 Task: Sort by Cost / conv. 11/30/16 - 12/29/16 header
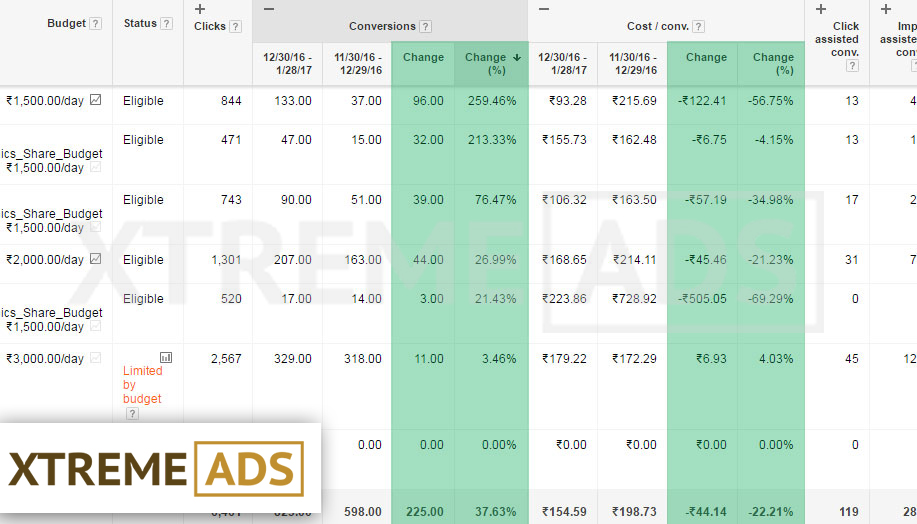click(633, 64)
